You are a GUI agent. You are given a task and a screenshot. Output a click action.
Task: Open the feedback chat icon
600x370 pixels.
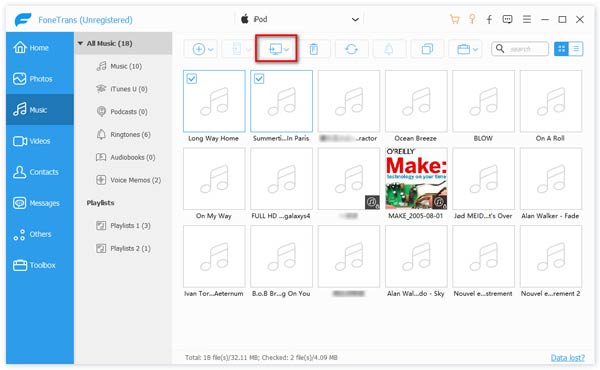point(507,19)
